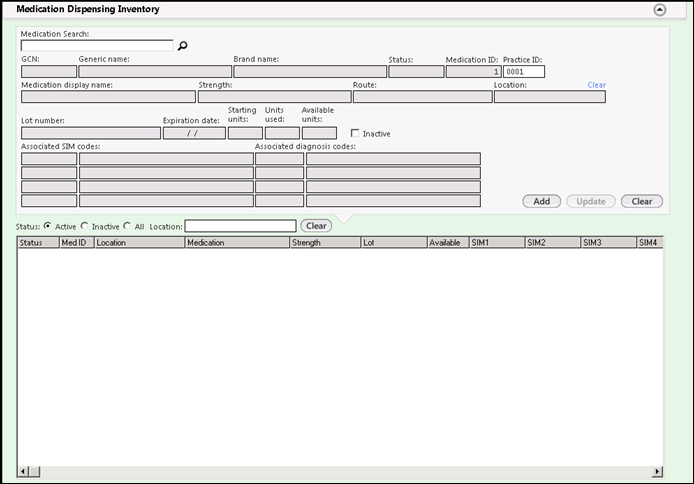694x484 pixels.
Task: Click the Lot number field
Action: pos(91,133)
